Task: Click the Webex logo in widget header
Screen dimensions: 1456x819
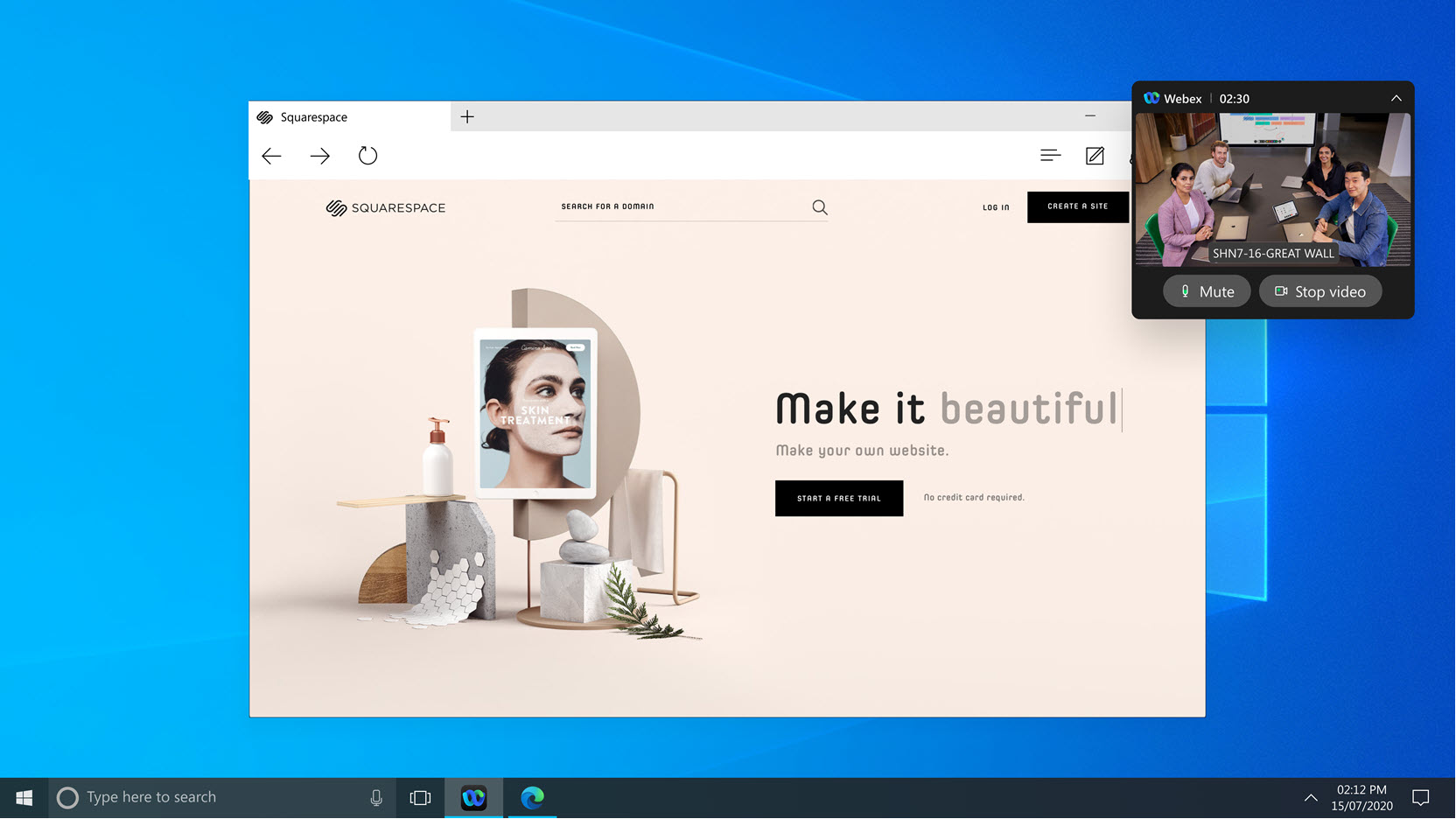Action: pos(1151,98)
